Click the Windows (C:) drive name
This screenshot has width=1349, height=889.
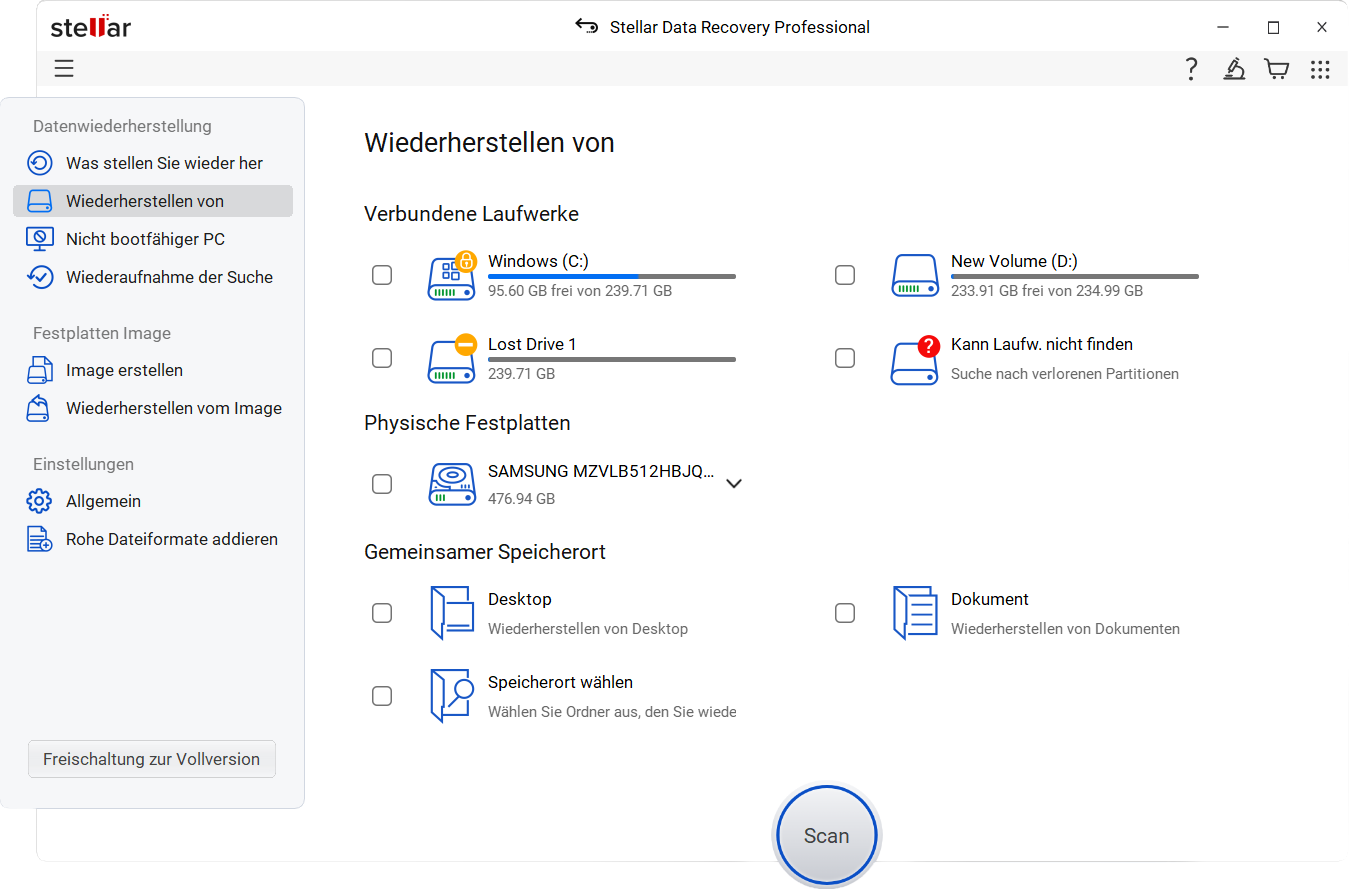pyautogui.click(x=538, y=261)
